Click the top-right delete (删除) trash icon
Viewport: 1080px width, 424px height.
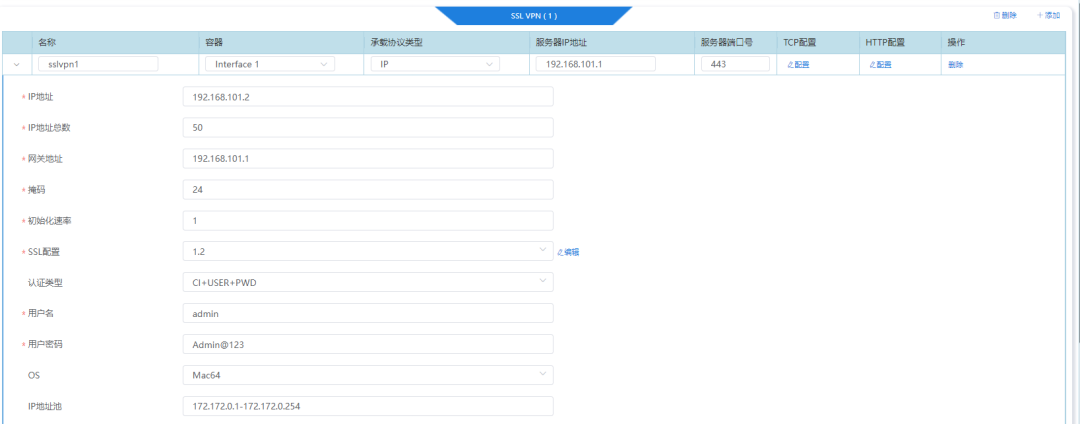click(x=996, y=15)
